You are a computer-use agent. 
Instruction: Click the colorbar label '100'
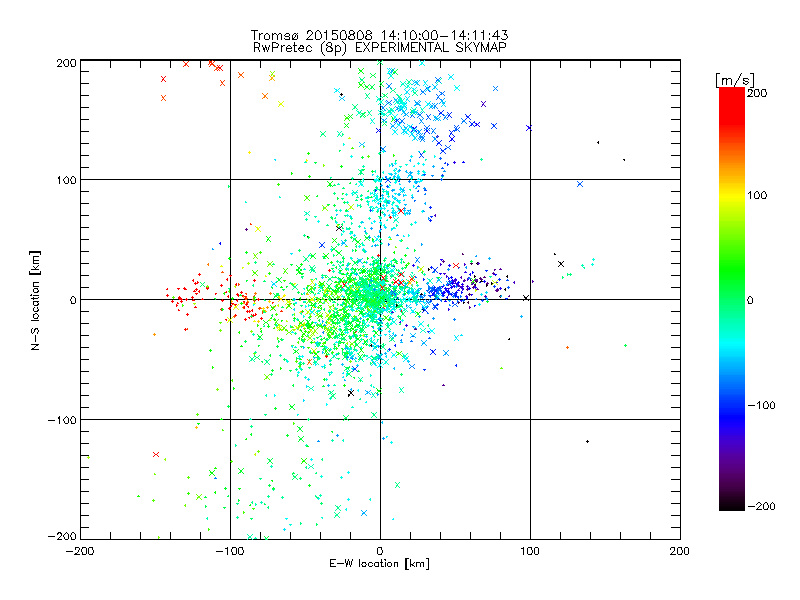point(757,195)
